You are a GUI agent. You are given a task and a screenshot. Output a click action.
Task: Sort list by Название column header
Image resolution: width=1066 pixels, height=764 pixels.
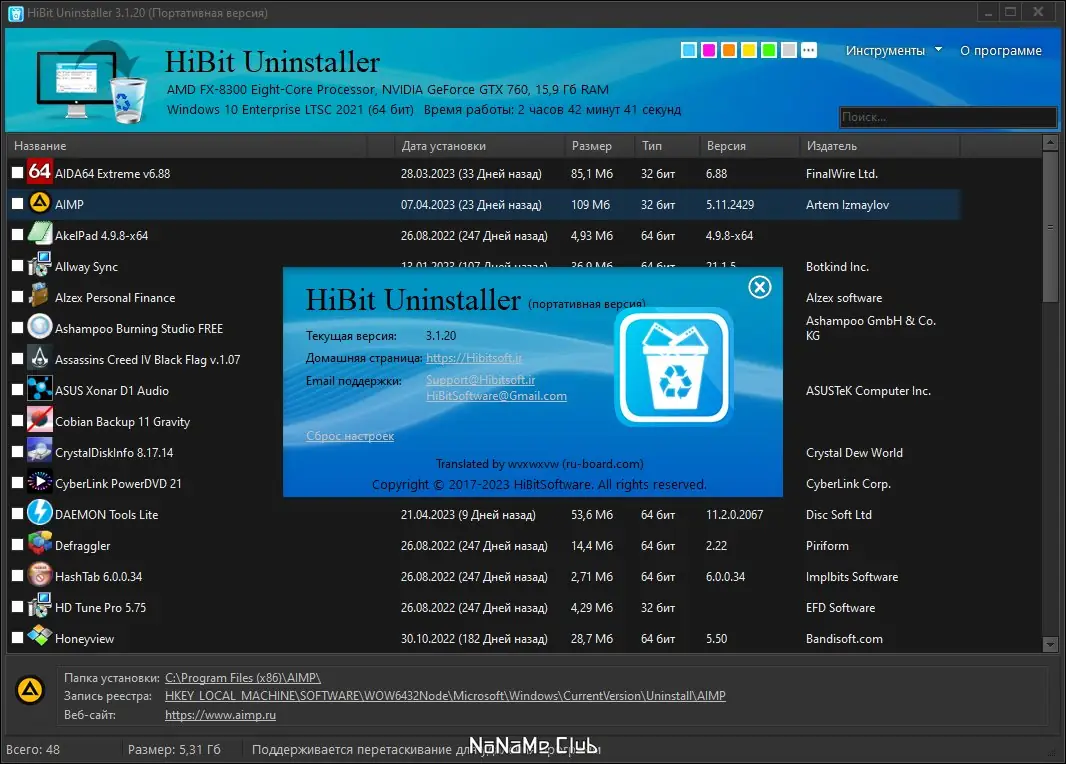[x=187, y=145]
